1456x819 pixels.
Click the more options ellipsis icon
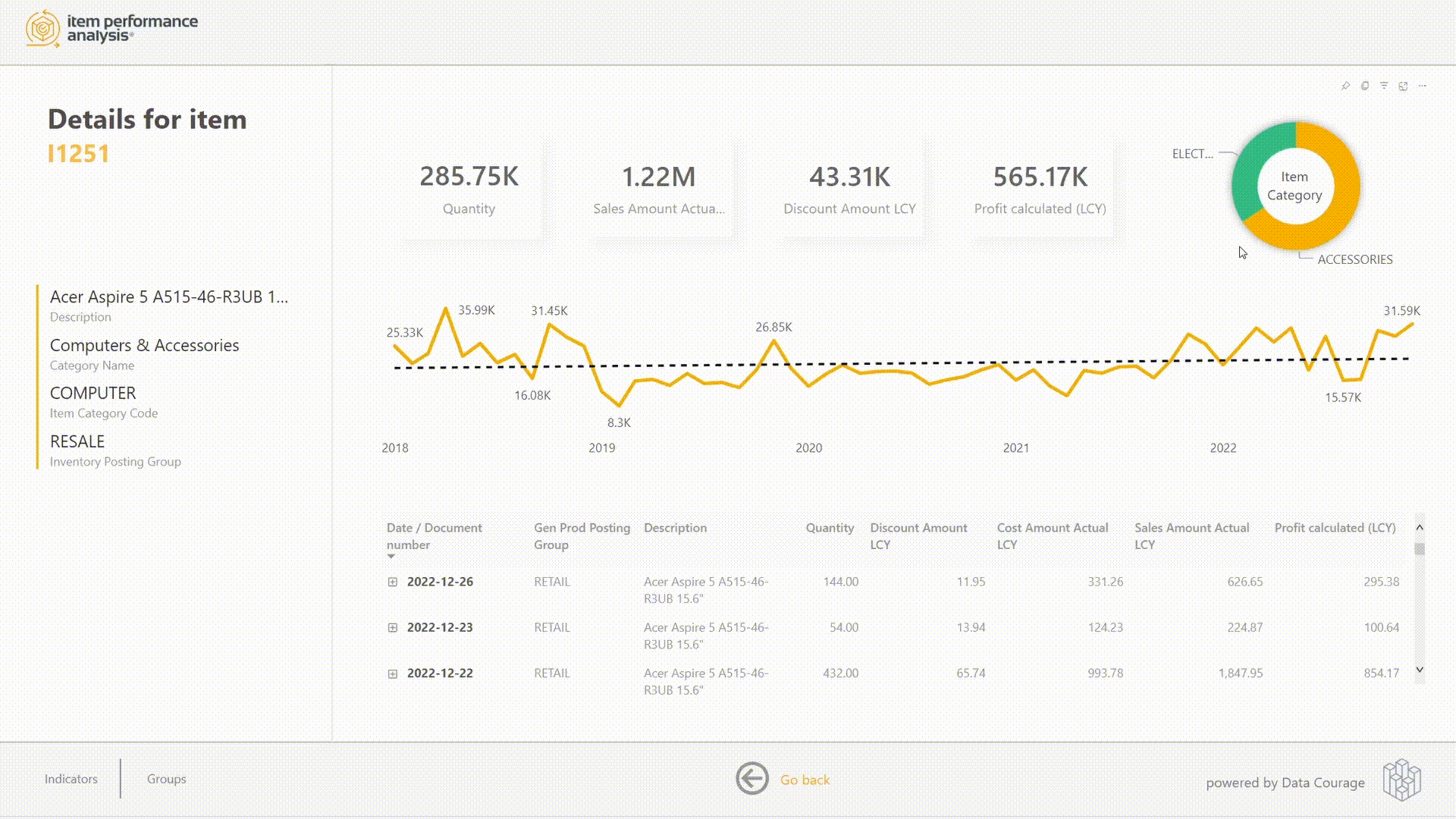point(1422,86)
